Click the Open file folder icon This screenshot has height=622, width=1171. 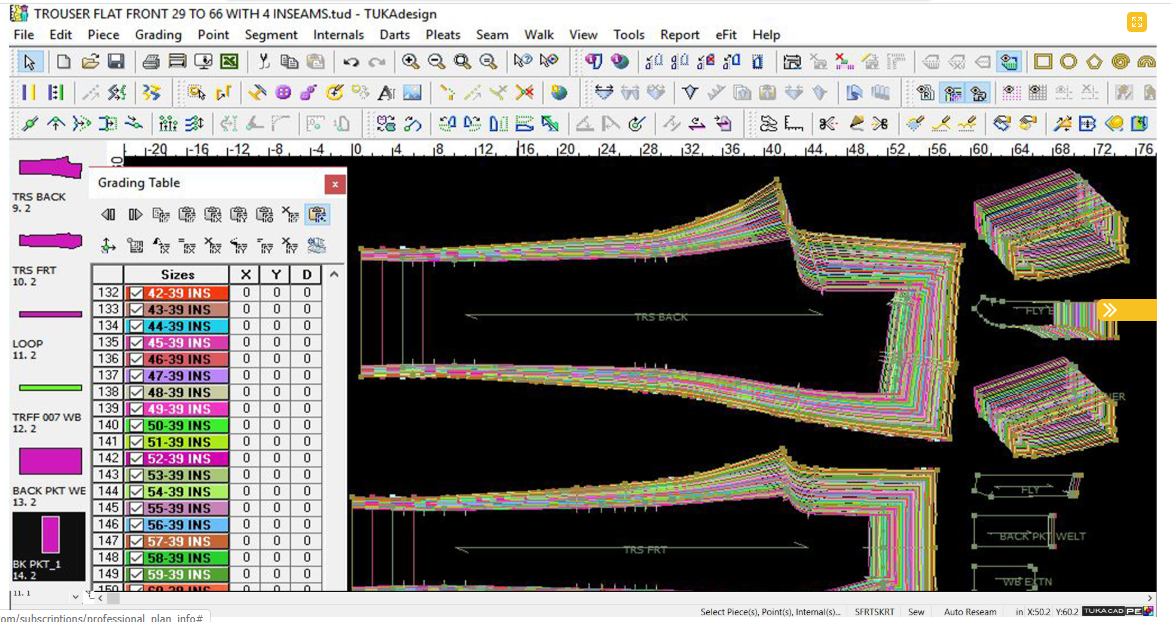tap(90, 62)
